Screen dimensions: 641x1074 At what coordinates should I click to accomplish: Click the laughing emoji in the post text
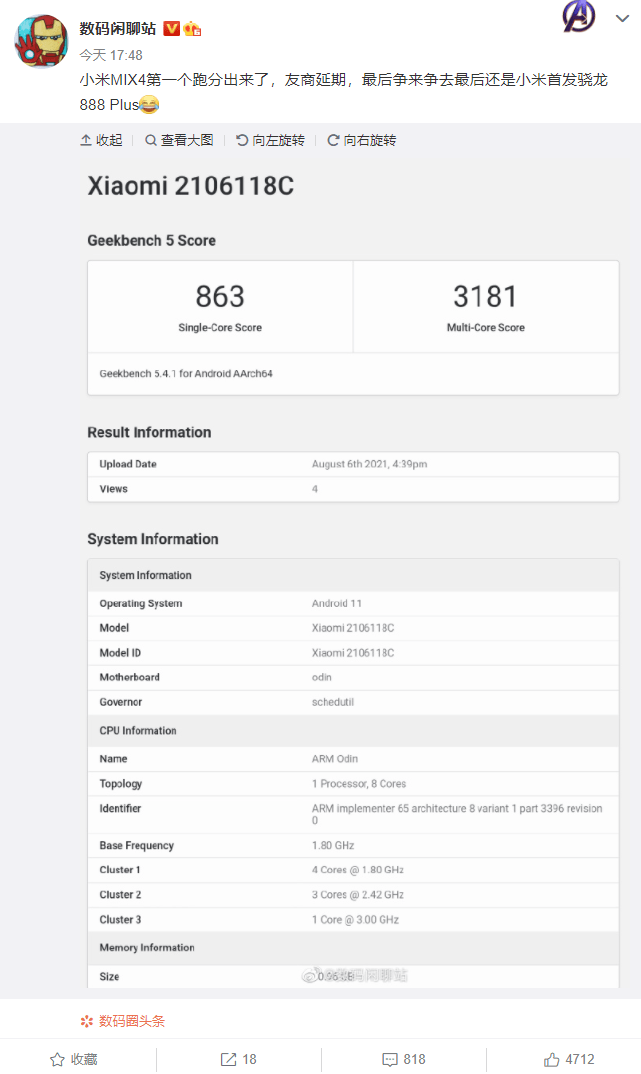(x=150, y=103)
